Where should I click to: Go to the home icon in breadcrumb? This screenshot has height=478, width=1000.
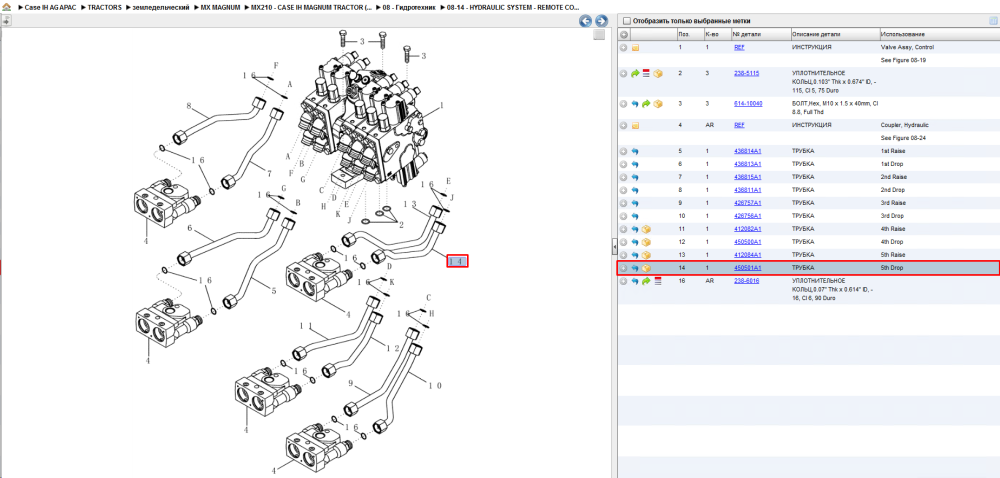pyautogui.click(x=7, y=7)
